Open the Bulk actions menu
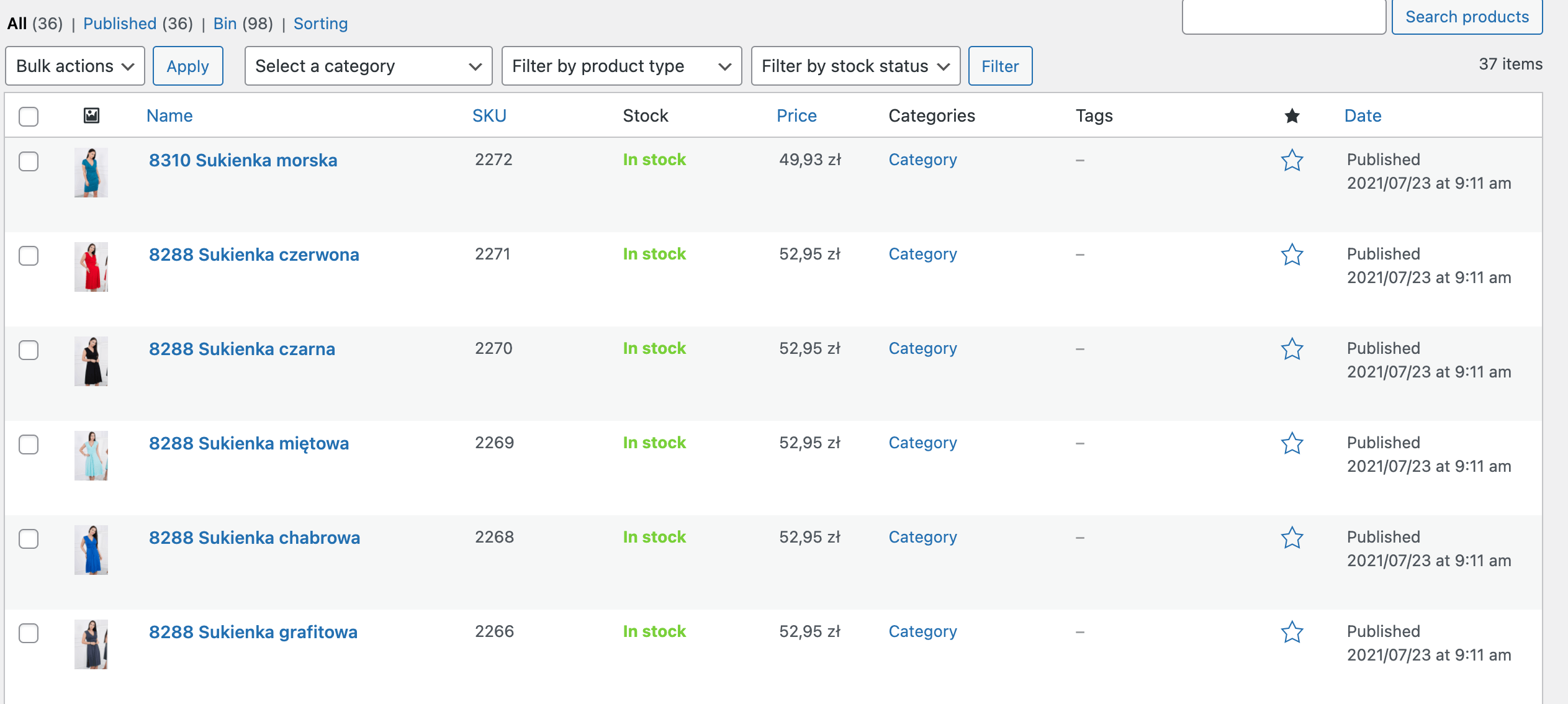This screenshot has width=1568, height=704. (x=74, y=66)
